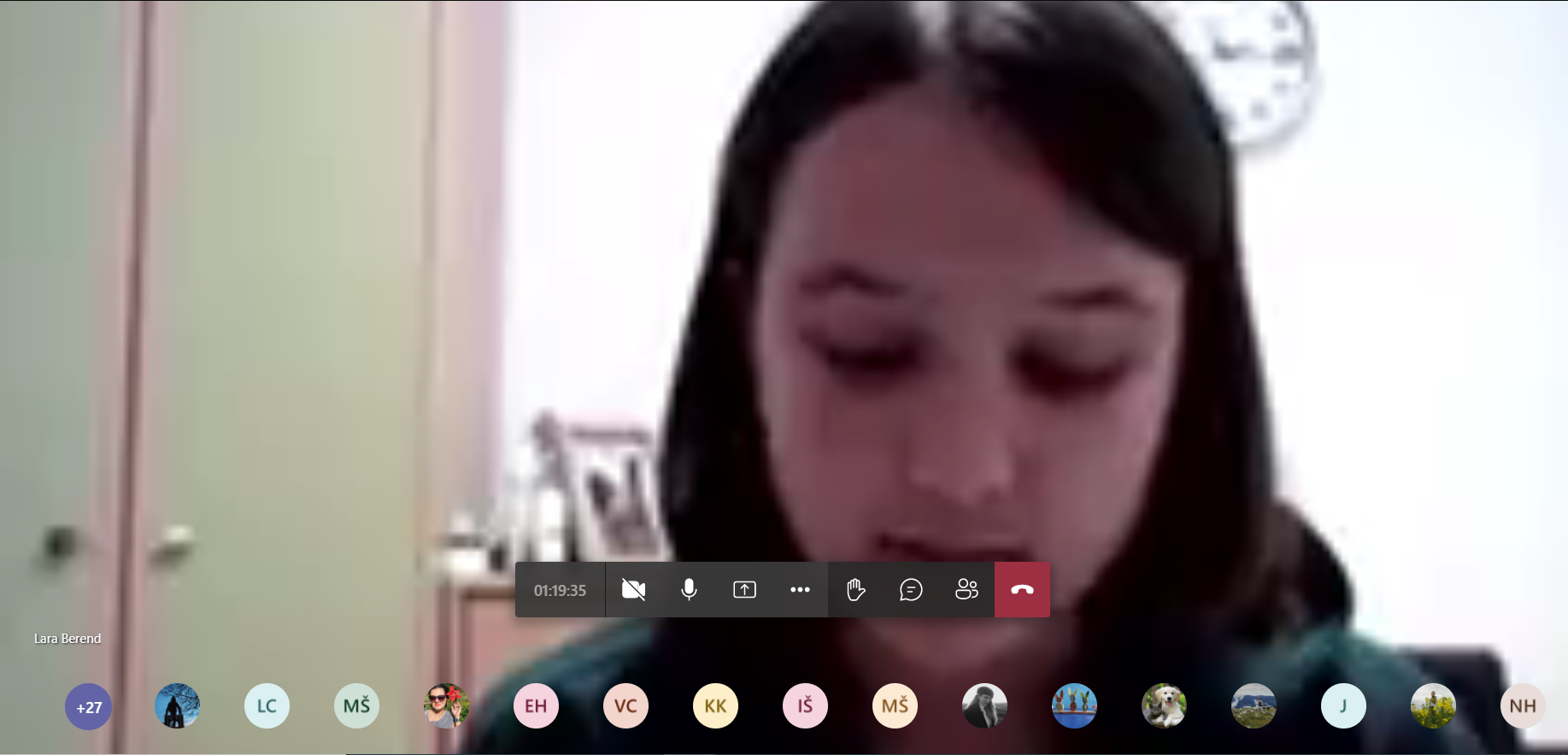Viewport: 1568px width, 755px height.
Task: Click the meeting timer 01:19:35
Action: 560,590
